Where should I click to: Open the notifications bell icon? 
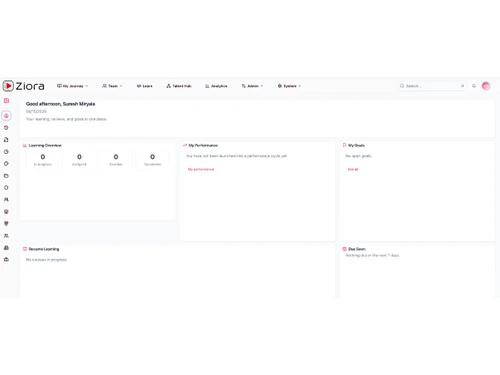[x=474, y=86]
